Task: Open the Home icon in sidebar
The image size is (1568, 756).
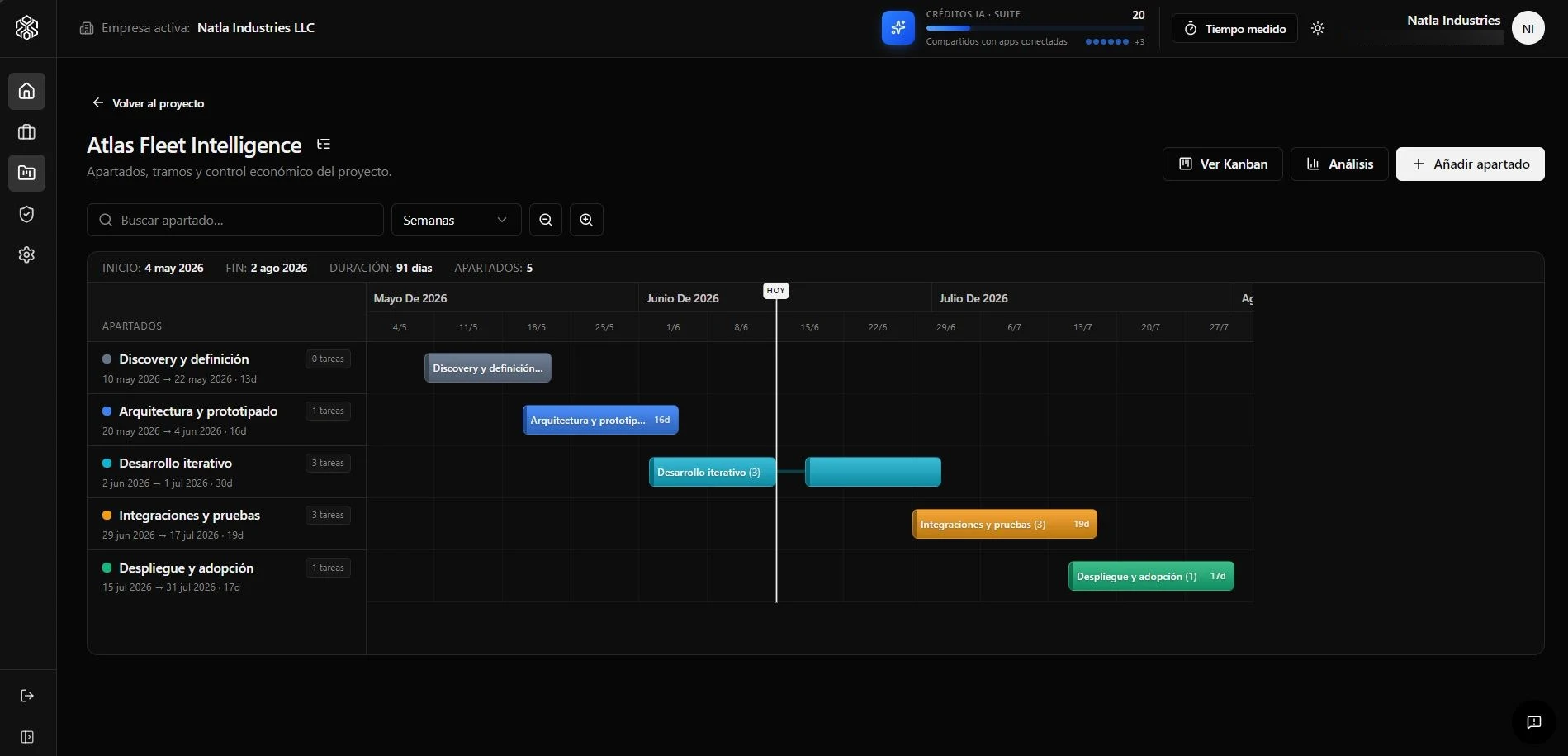Action: click(26, 91)
